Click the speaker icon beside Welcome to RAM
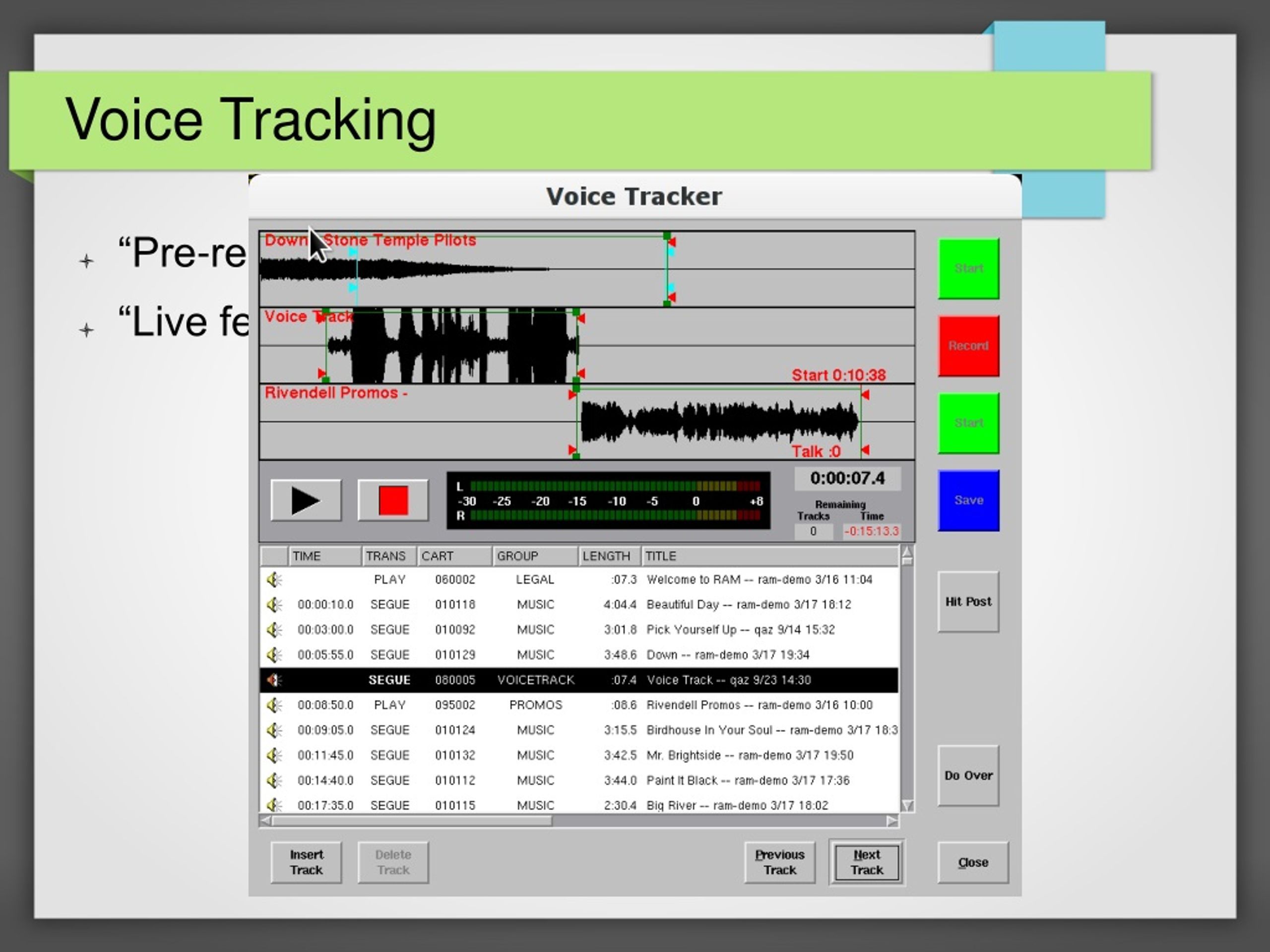 pyautogui.click(x=274, y=579)
